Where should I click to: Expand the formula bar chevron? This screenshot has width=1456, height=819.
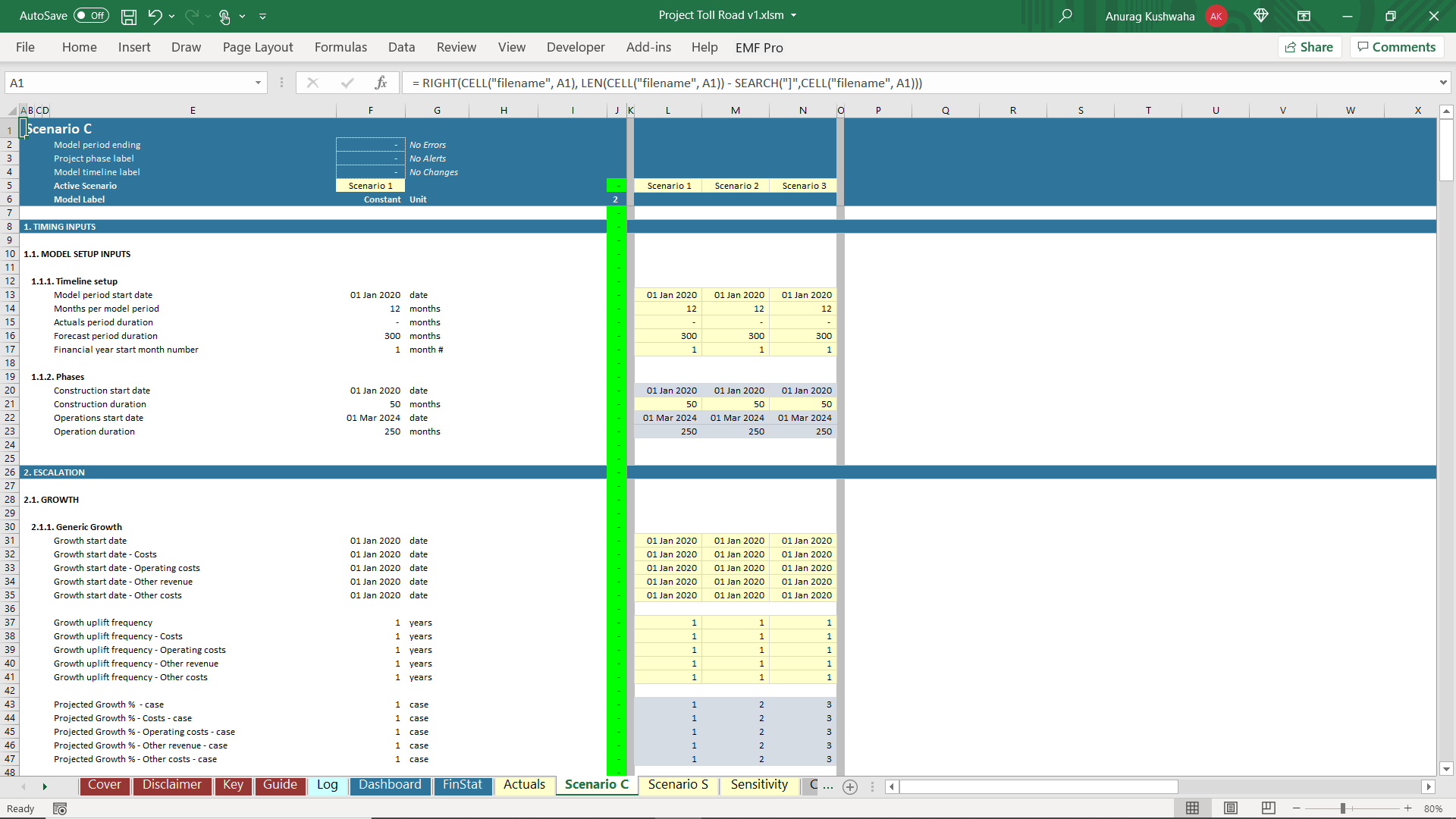click(x=1442, y=83)
